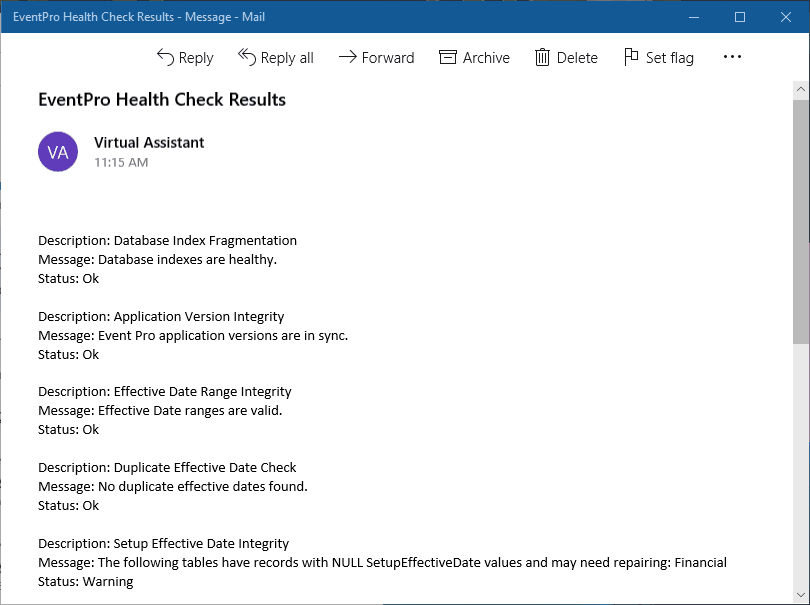Open the more actions ellipsis menu
Screen dimensions: 810x605
[x=732, y=57]
